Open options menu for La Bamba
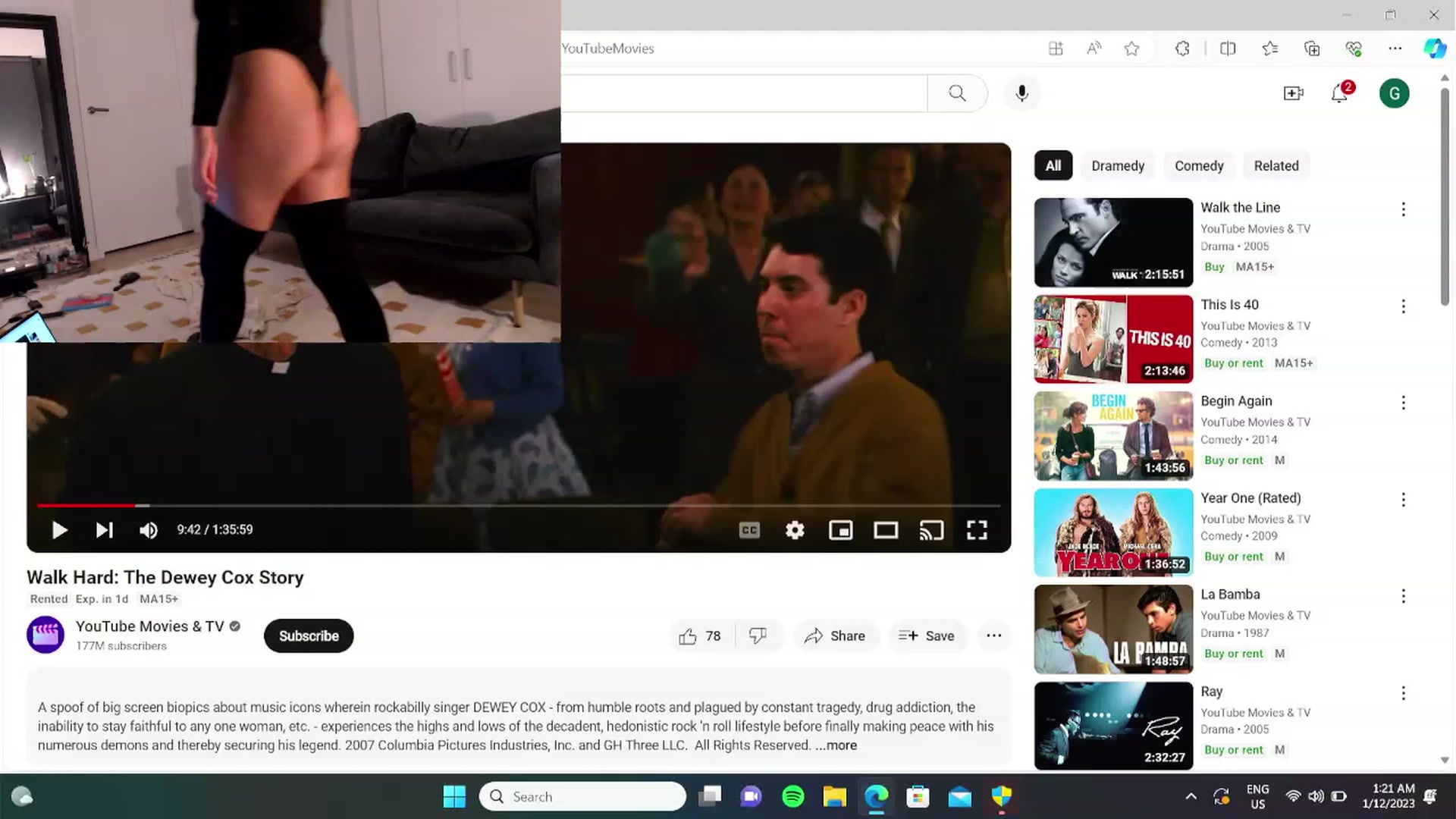 click(x=1403, y=596)
